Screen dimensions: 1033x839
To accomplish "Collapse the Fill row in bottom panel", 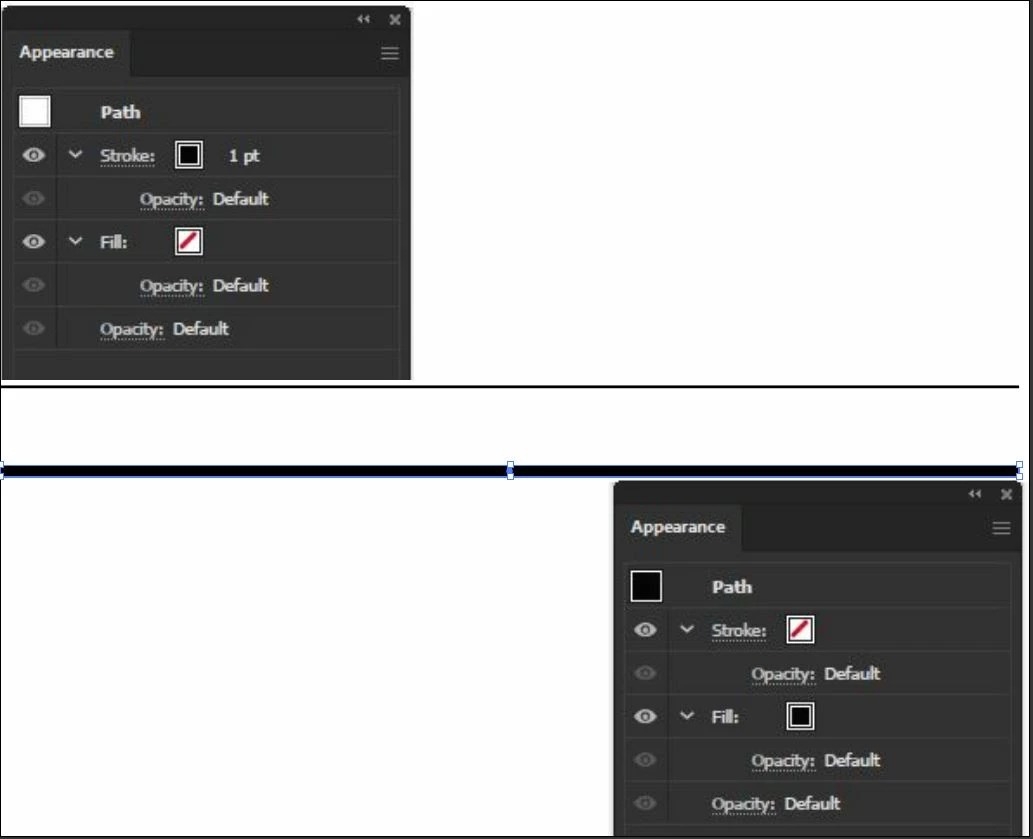I will coord(687,716).
